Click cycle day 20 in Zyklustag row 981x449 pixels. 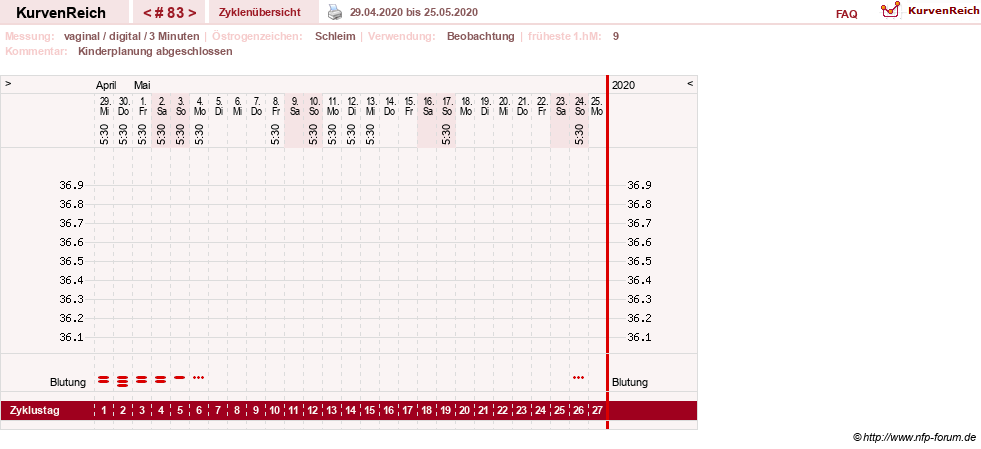point(465,411)
